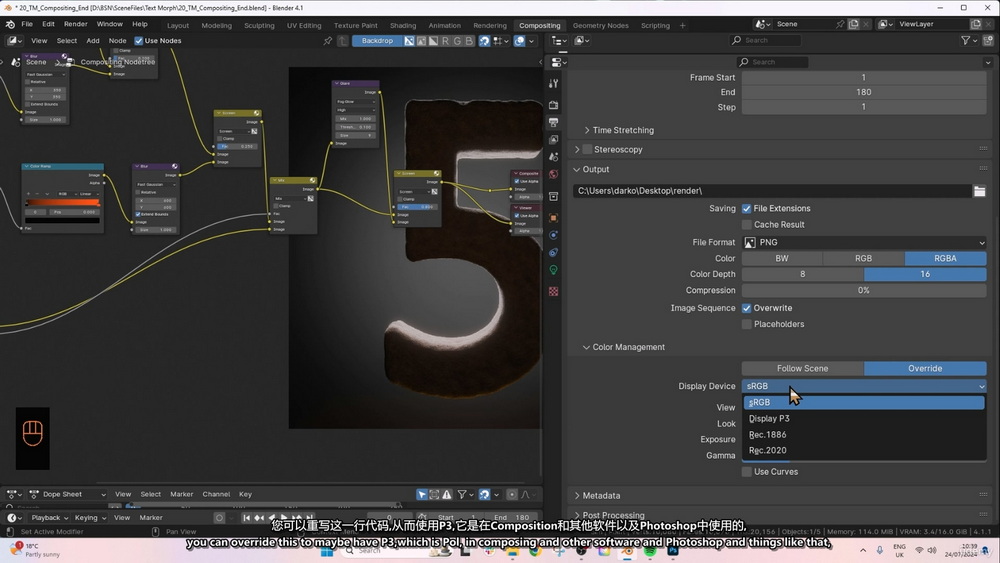Enable Use Curves checkbox
The image size is (1000, 563).
coord(746,472)
